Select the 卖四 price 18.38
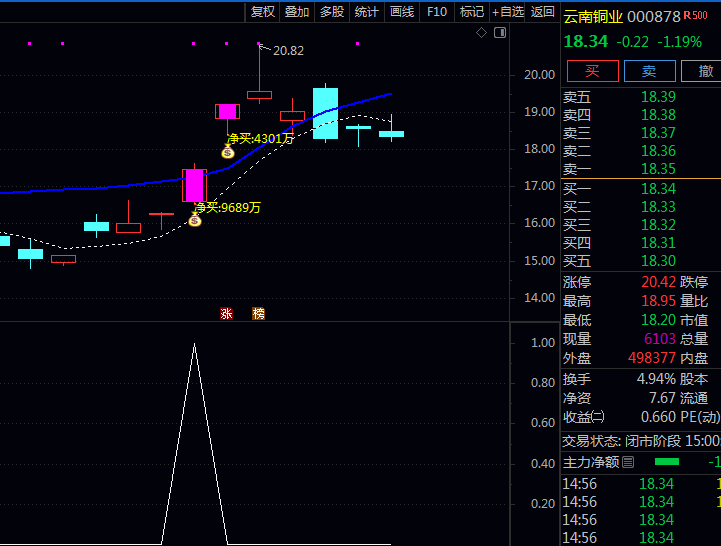 click(x=658, y=115)
